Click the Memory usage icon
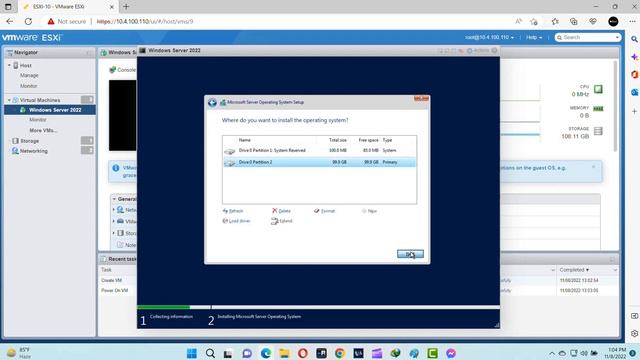Screen dimensions: 640x360 (598, 109)
